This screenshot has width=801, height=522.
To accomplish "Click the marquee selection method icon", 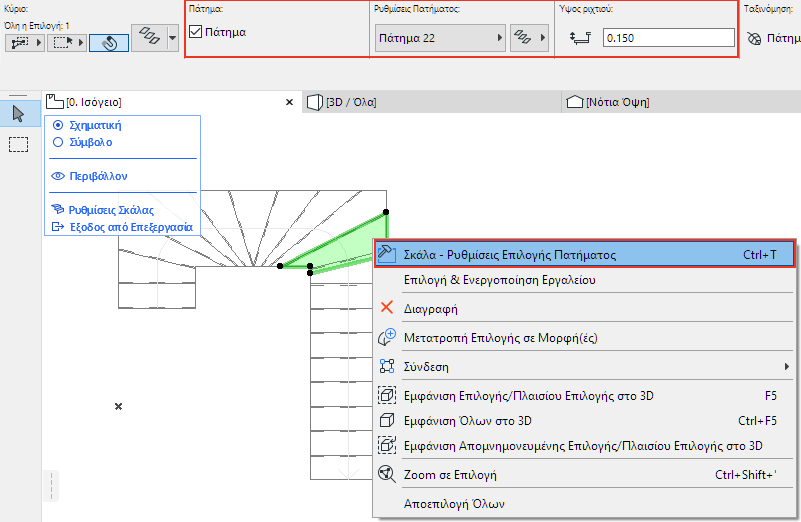I will 62,43.
